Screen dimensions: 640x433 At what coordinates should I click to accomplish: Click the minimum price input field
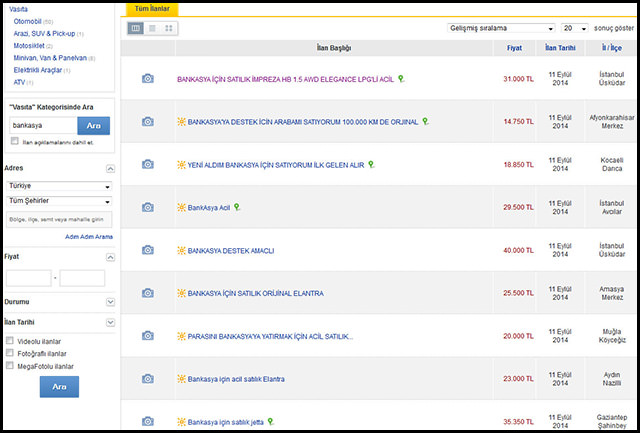point(28,278)
